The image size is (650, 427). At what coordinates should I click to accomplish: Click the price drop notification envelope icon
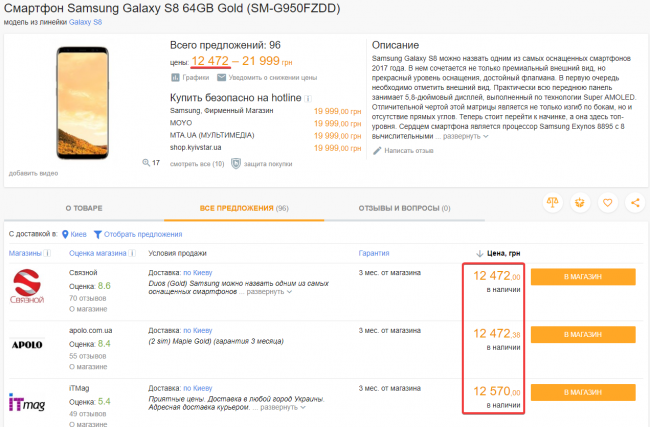221,77
